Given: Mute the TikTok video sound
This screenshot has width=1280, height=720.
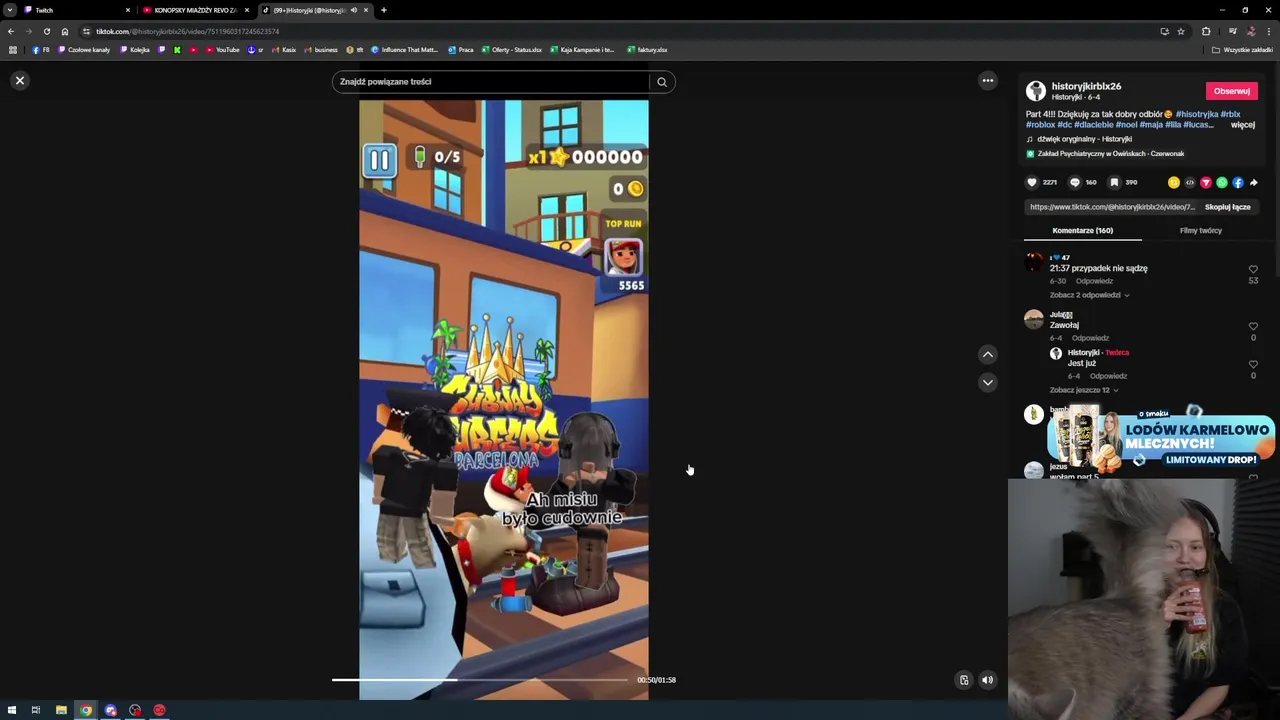Looking at the screenshot, I should click(x=987, y=680).
